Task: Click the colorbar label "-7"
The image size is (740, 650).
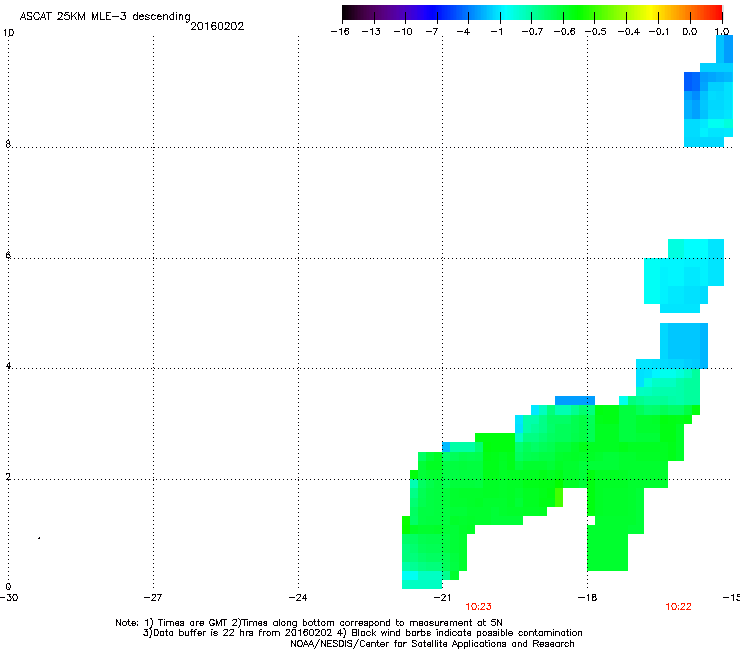Action: [x=432, y=32]
